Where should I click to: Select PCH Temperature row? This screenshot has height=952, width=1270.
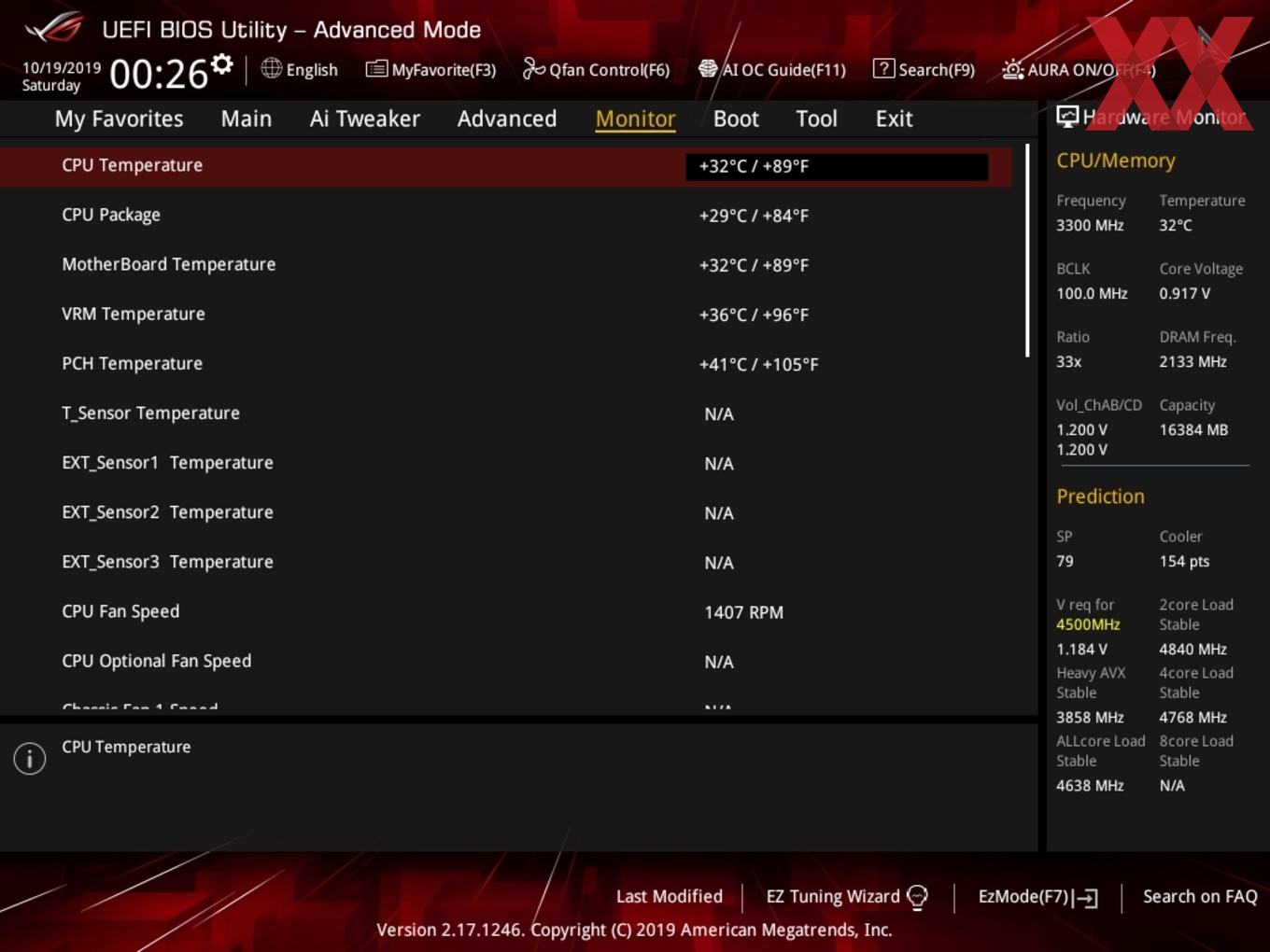point(505,363)
